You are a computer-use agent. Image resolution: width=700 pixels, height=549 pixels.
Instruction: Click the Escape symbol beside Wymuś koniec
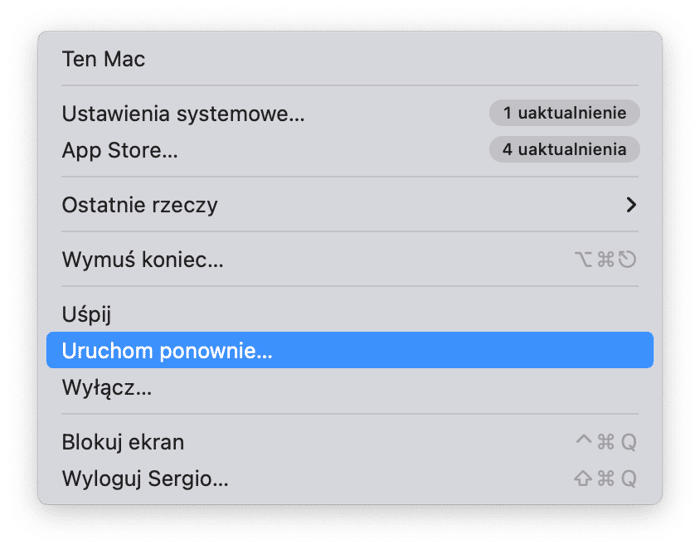627,261
